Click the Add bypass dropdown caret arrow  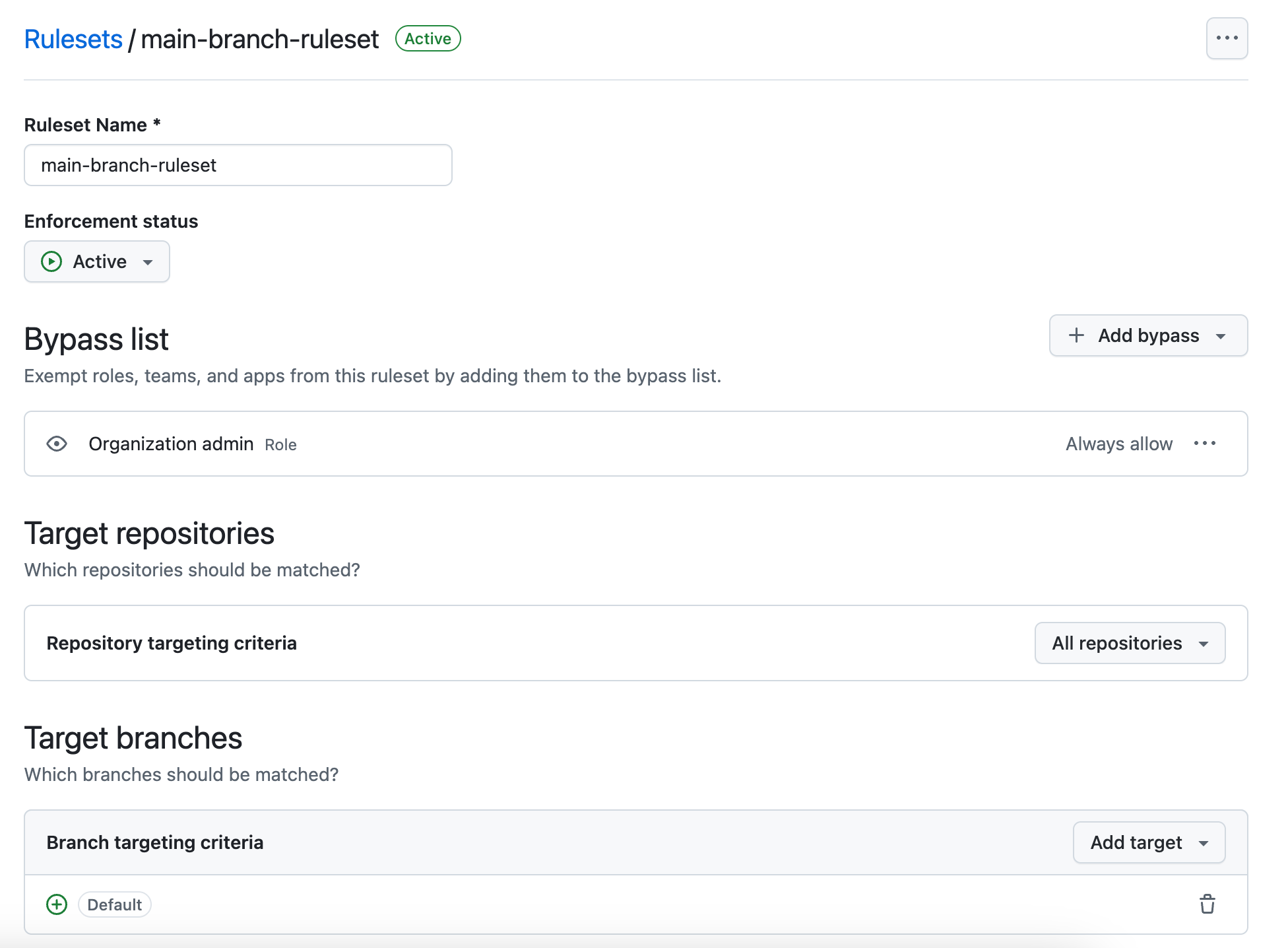coord(1221,336)
